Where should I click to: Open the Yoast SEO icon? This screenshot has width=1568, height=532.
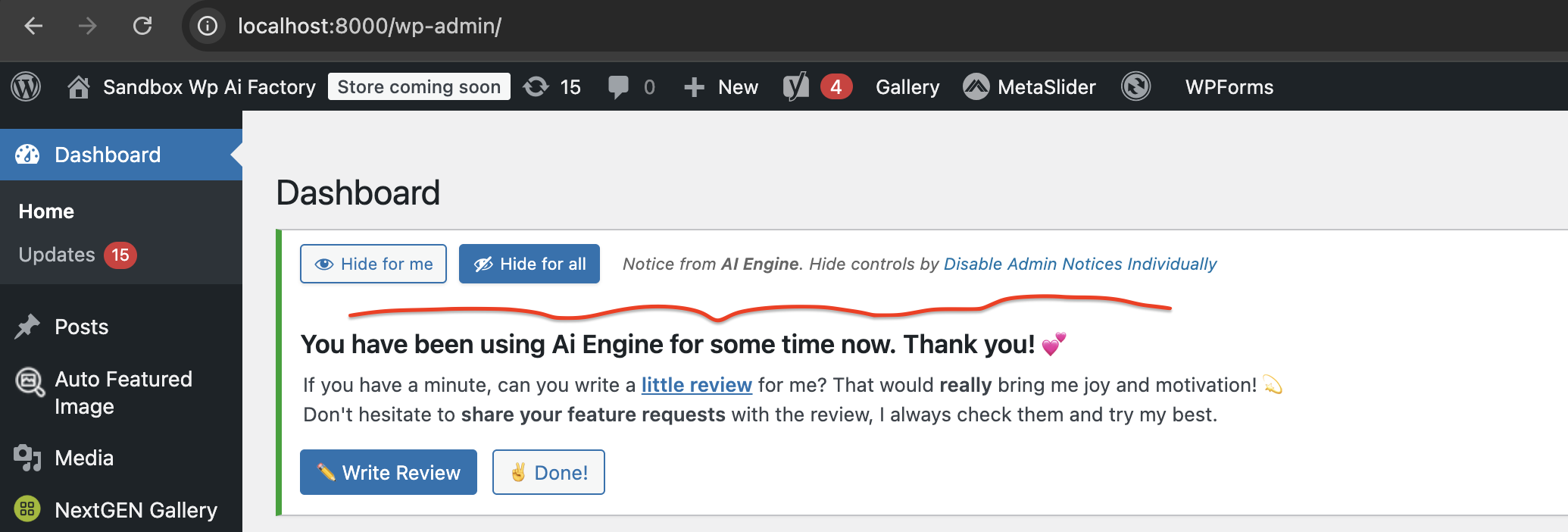pyautogui.click(x=795, y=86)
